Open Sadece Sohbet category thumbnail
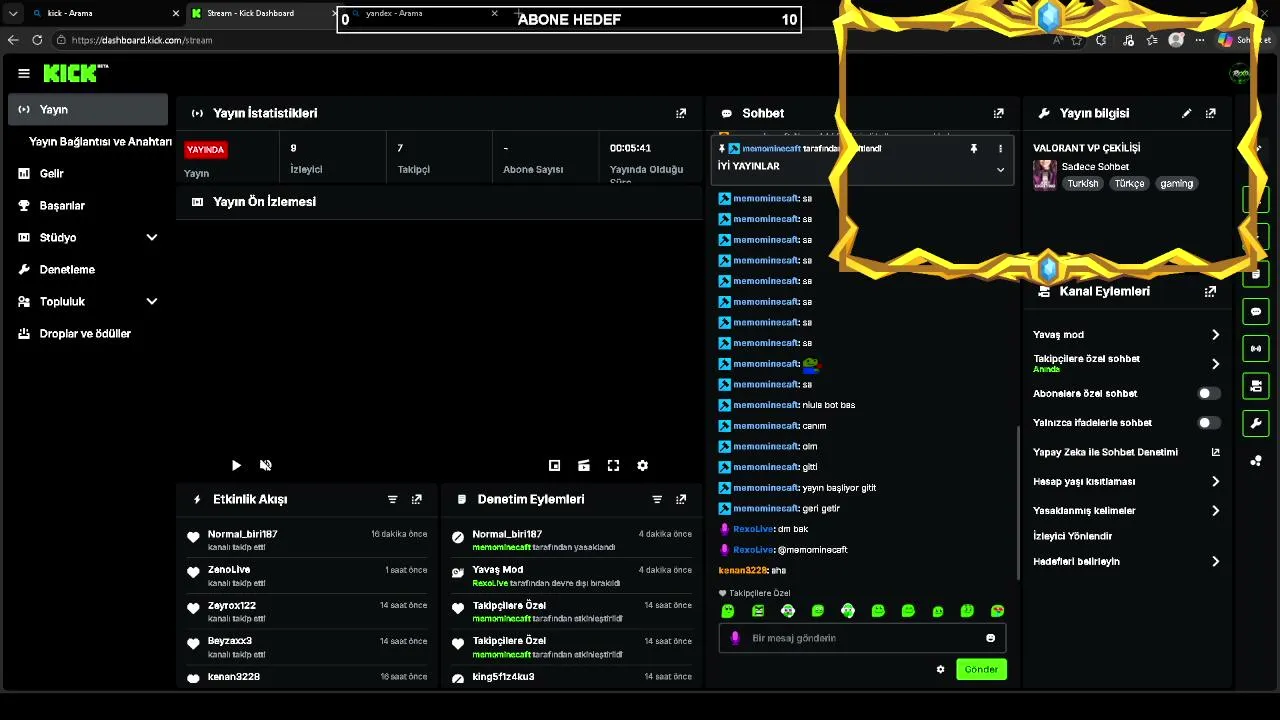1280x720 pixels. pyautogui.click(x=1044, y=175)
